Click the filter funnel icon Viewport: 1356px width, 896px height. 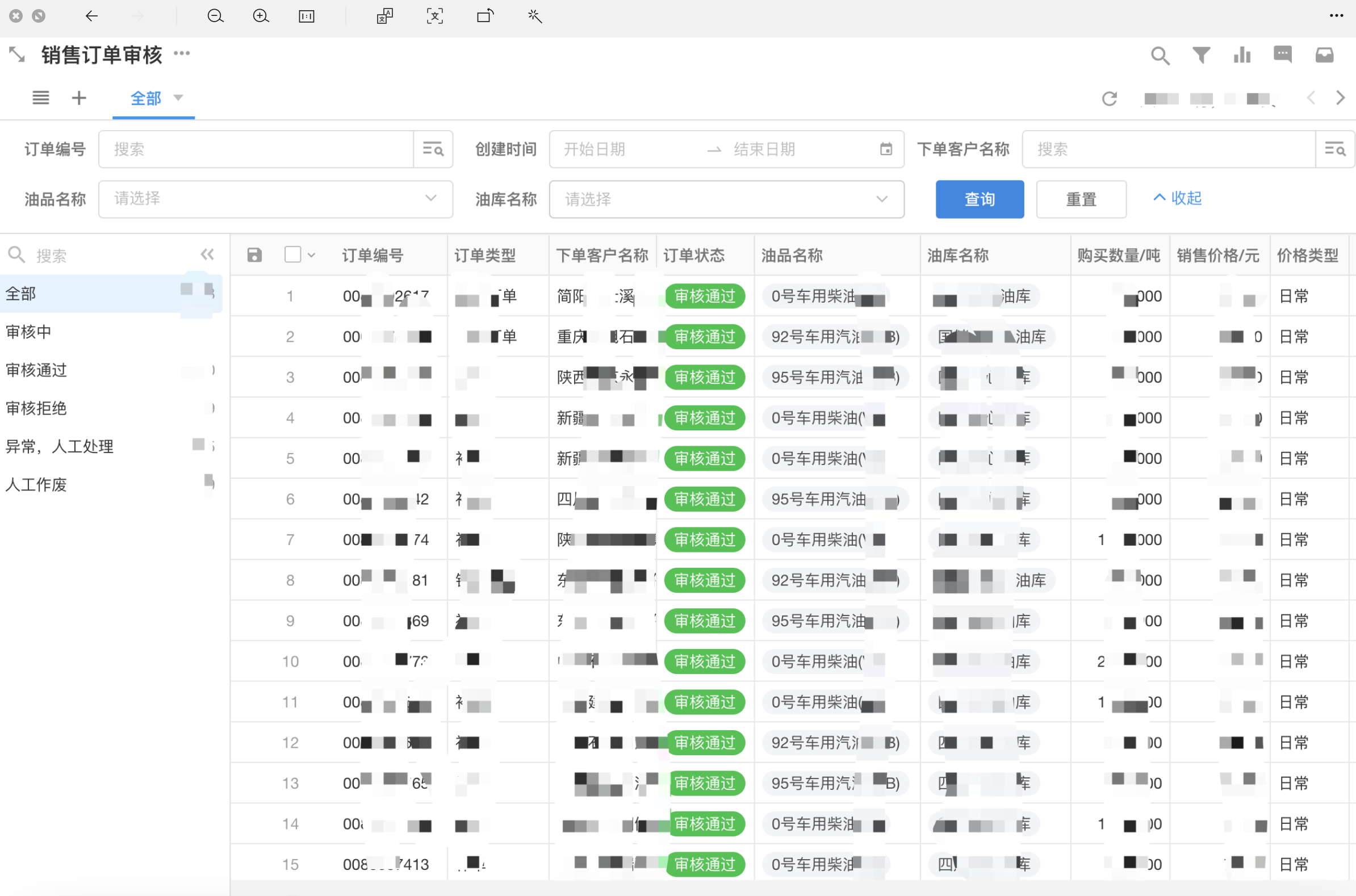(1201, 55)
